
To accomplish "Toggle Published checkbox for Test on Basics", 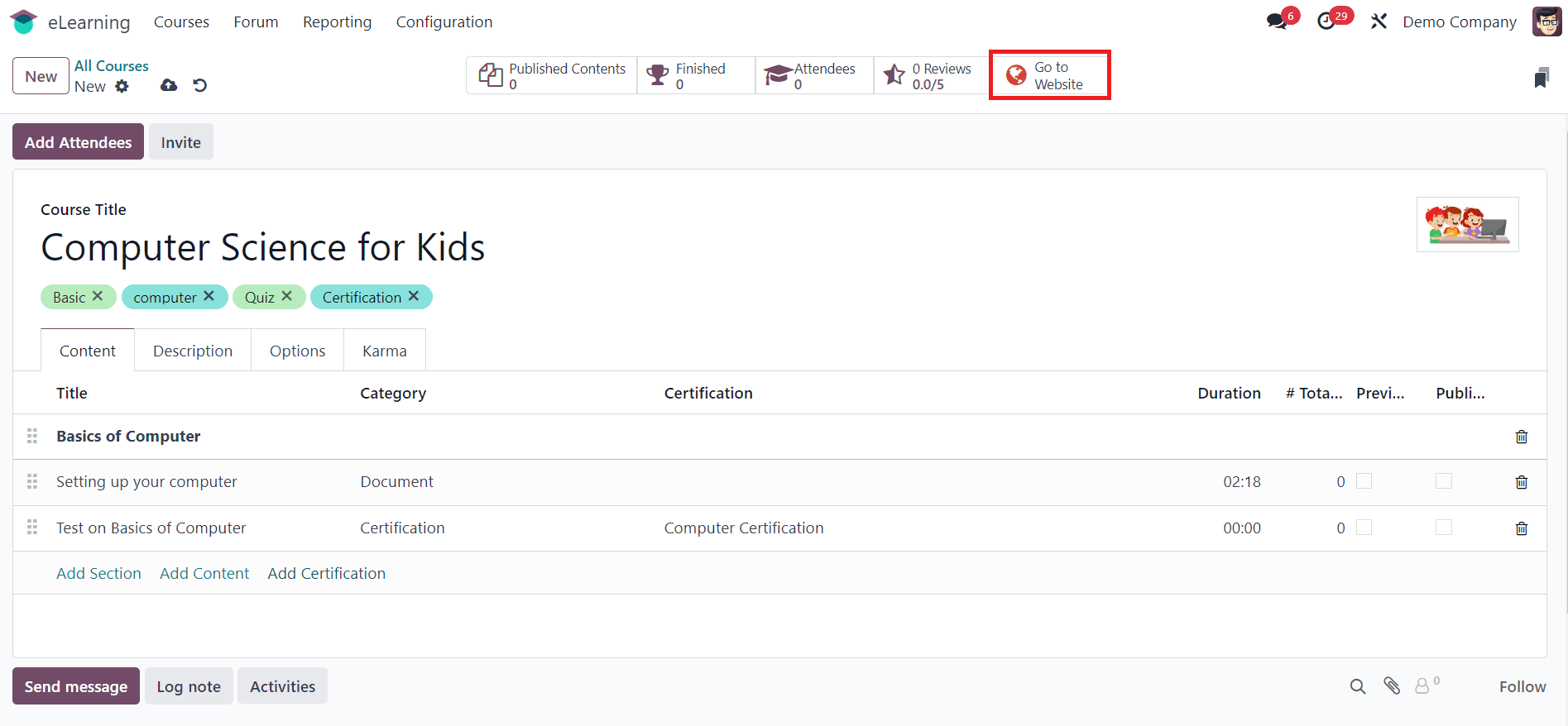I will 1443,528.
